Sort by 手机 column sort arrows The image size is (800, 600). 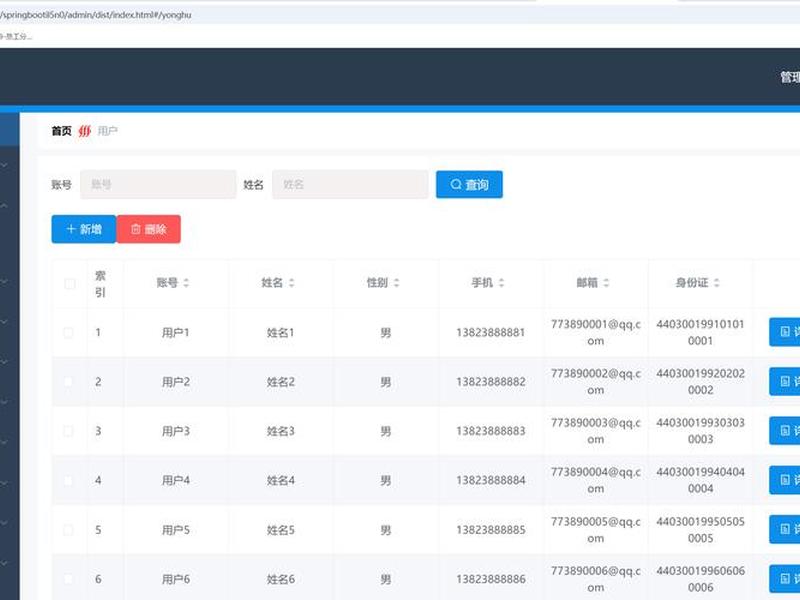(x=502, y=283)
